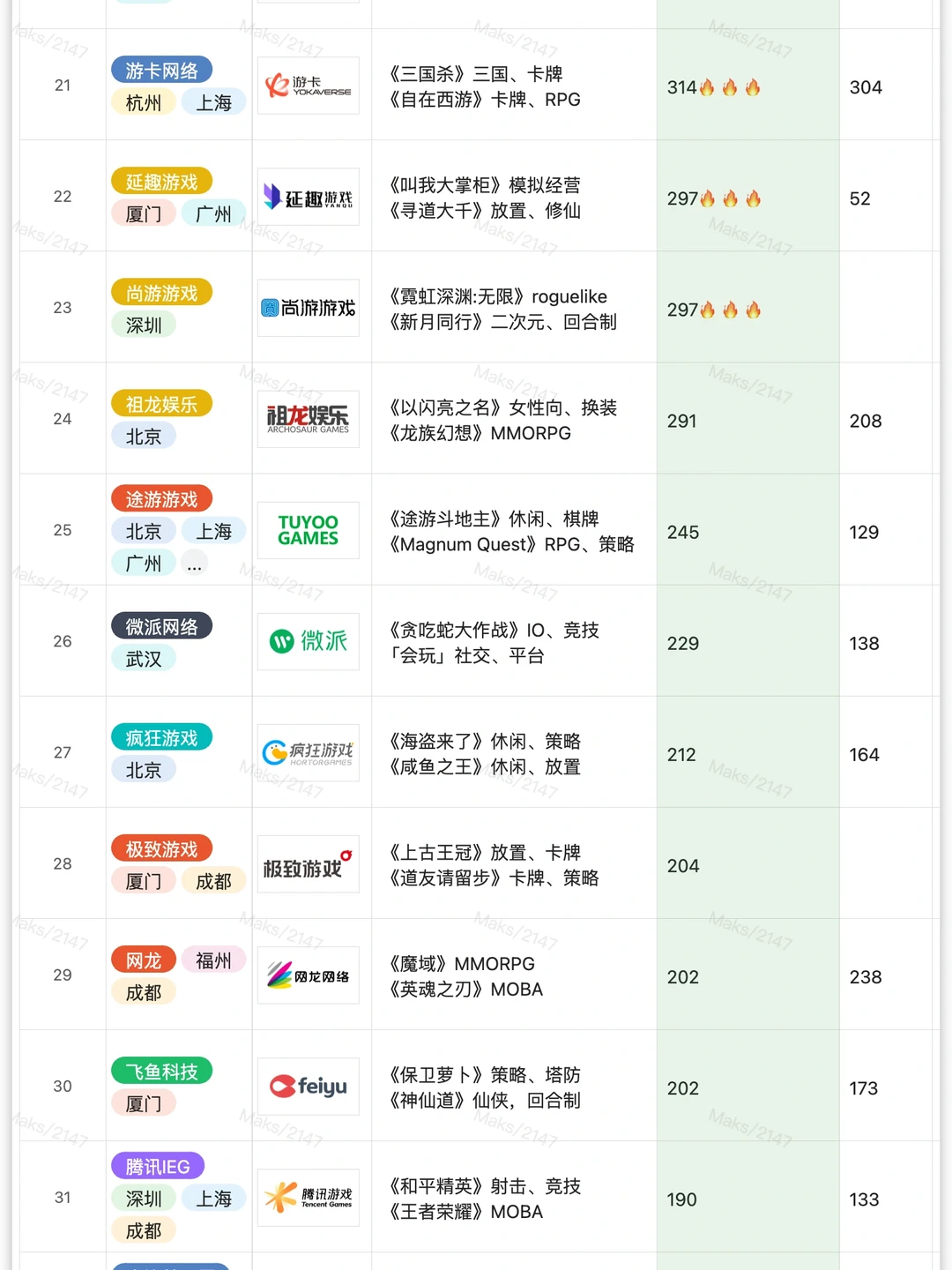Viewport: 952px width, 1270px height.
Task: Open the 微派 green logo image
Action: pyautogui.click(x=309, y=641)
